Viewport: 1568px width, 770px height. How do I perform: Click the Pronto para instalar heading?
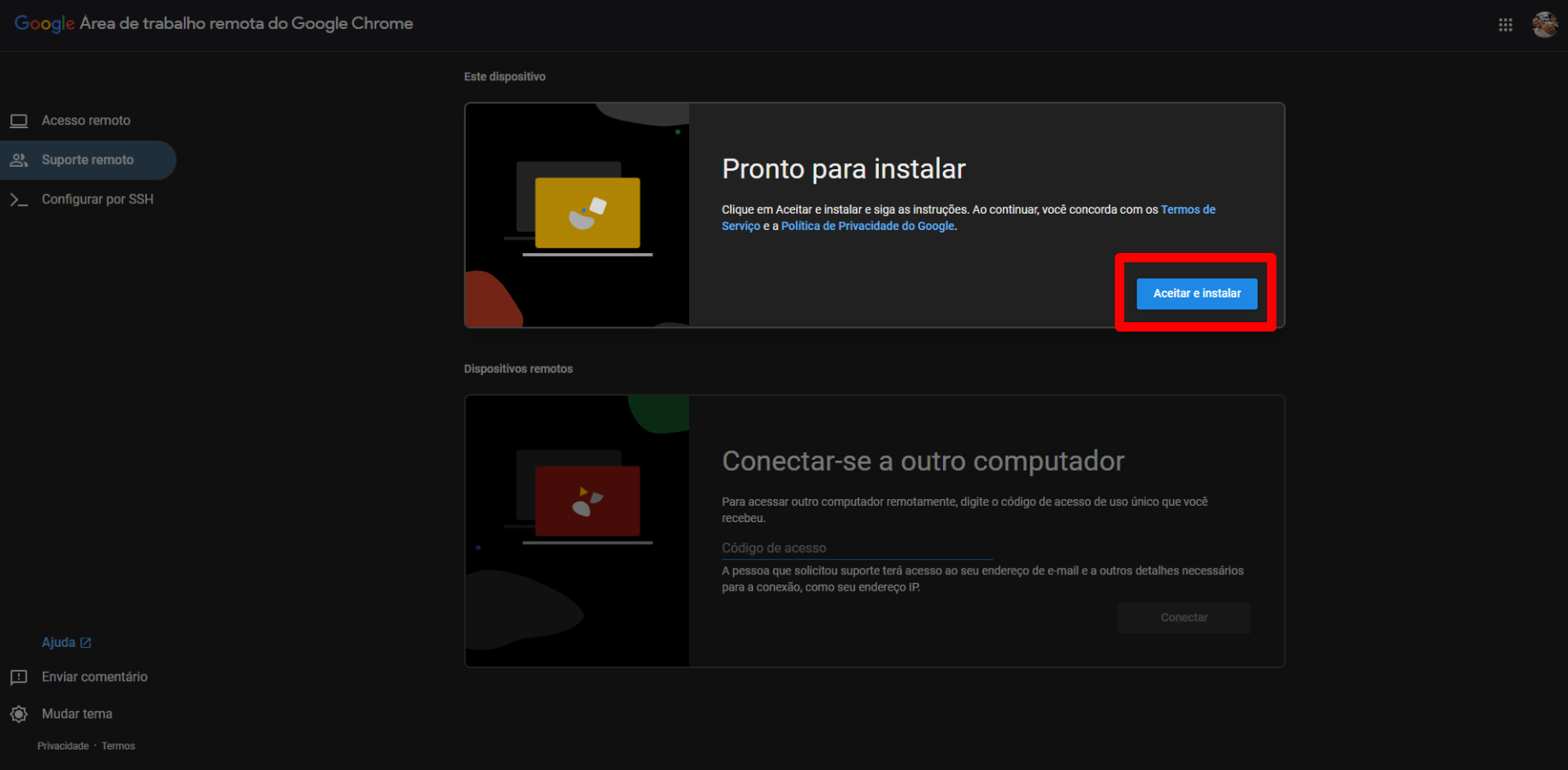click(x=843, y=169)
